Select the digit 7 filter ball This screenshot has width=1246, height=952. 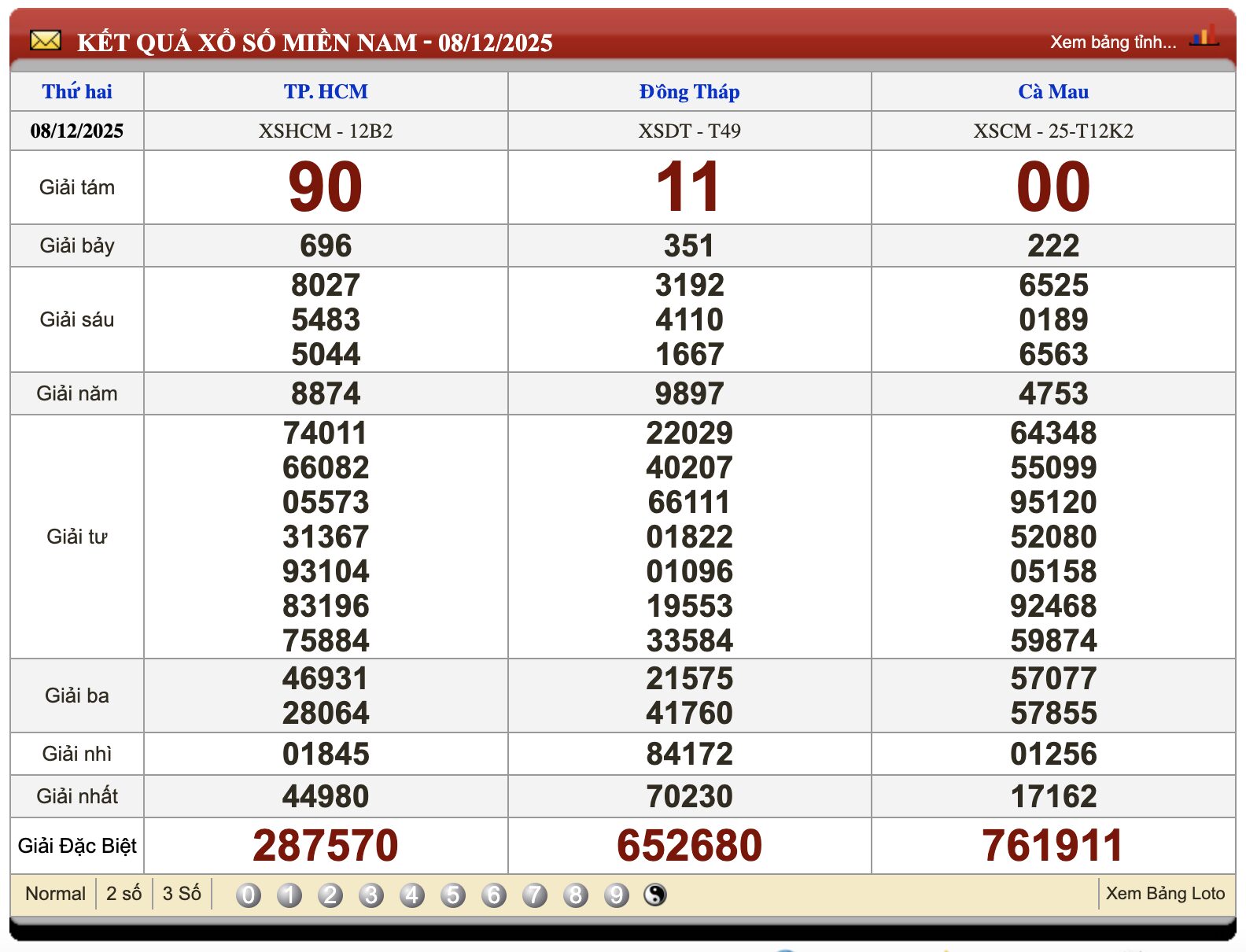pyautogui.click(x=535, y=895)
